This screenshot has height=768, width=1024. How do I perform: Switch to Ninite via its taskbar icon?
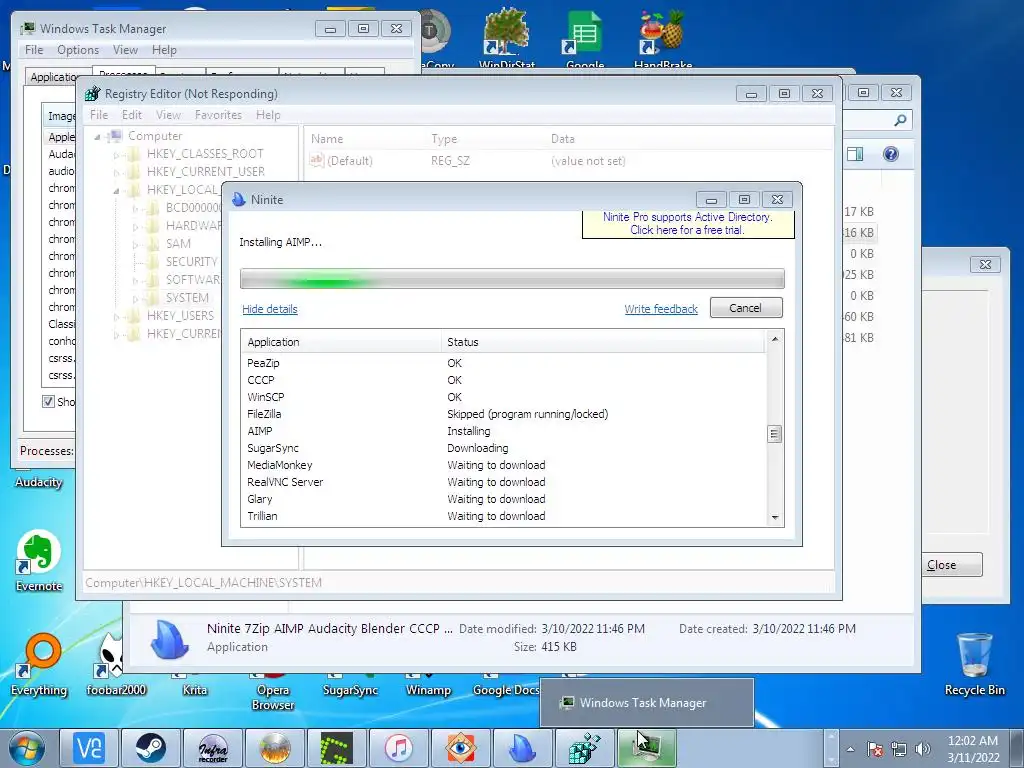pos(522,748)
